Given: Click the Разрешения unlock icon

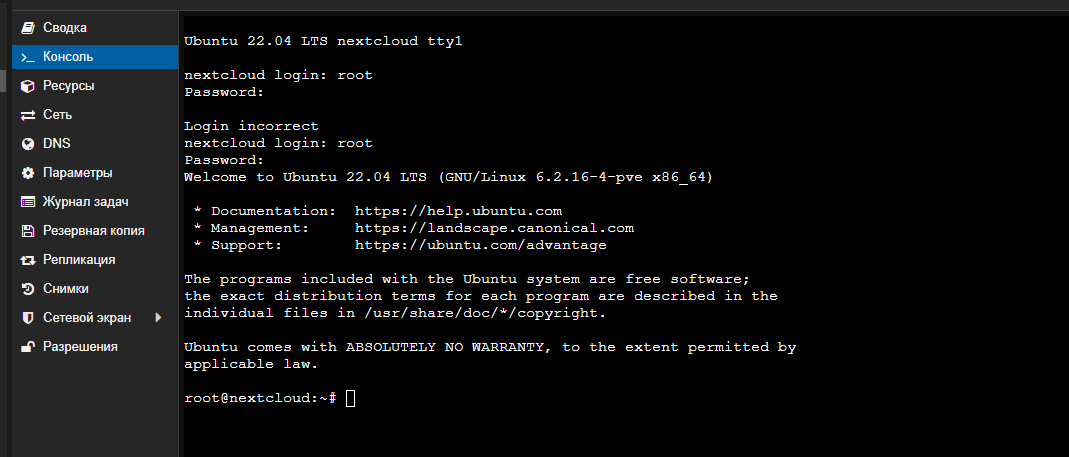Looking at the screenshot, I should click(x=27, y=347).
